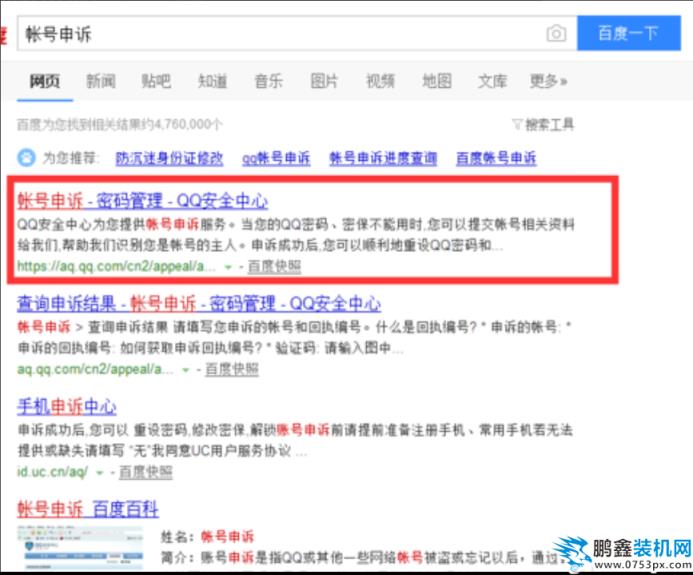Open the 视频 tab
Screen dimensions: 693x575
point(381,81)
